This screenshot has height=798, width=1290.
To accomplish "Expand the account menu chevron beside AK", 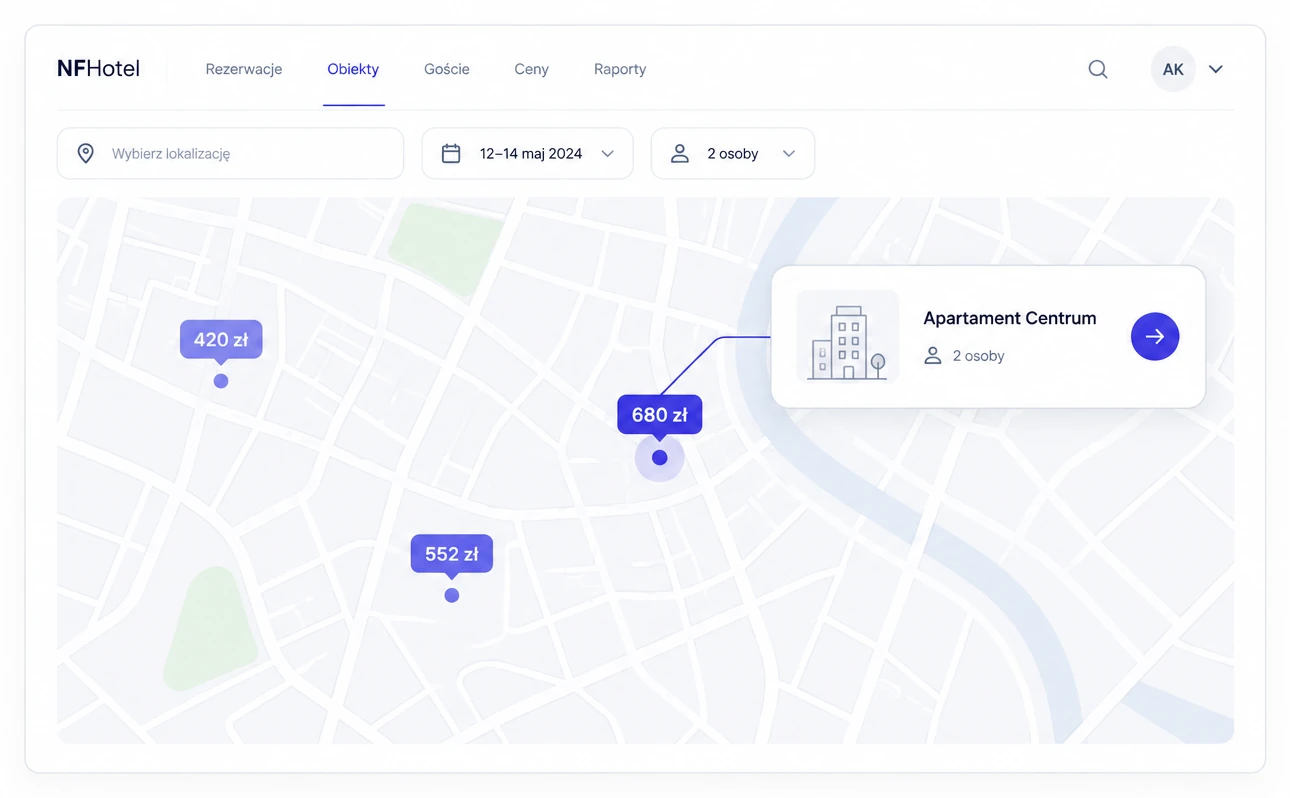I will coord(1216,69).
